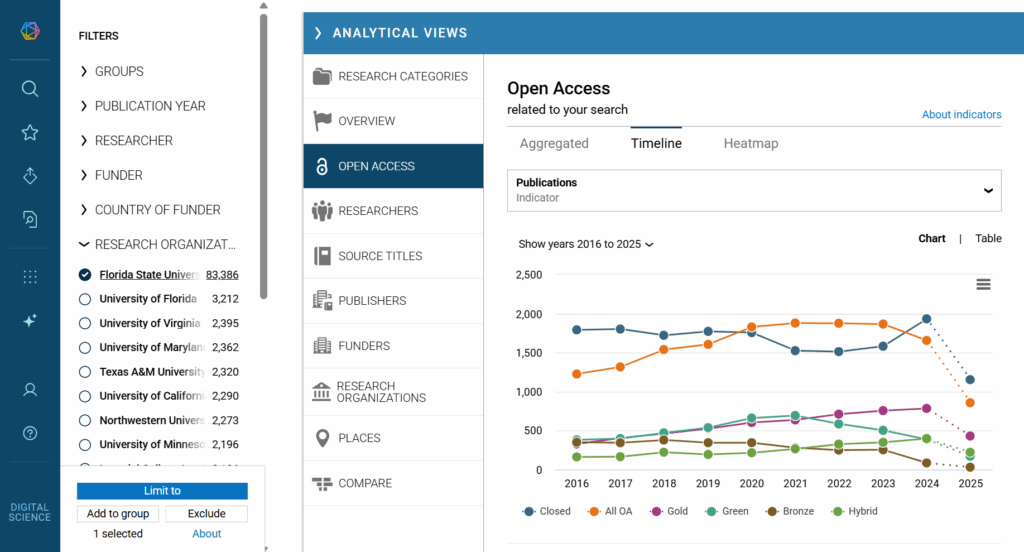Click the Dimensions logo at top left
The image size is (1024, 552).
pos(30,31)
